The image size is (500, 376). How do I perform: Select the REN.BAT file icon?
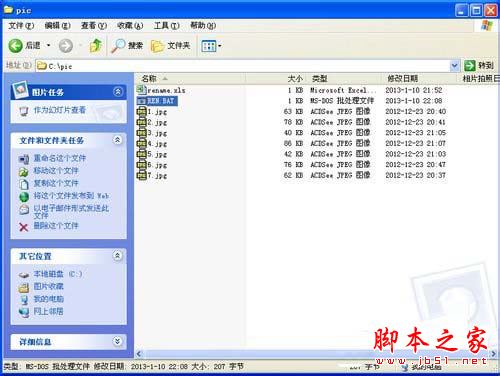[x=142, y=100]
